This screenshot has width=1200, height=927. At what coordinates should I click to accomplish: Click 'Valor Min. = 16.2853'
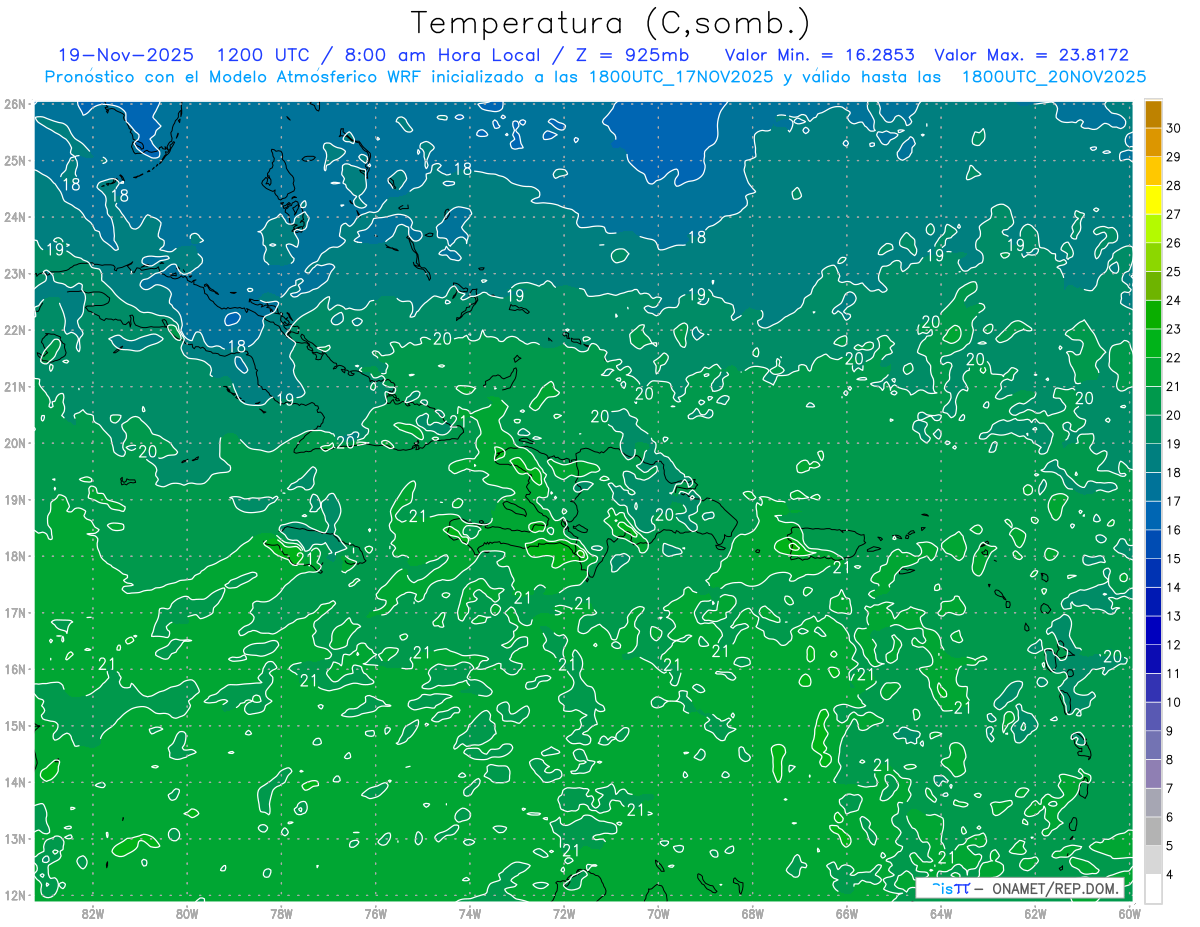(819, 55)
